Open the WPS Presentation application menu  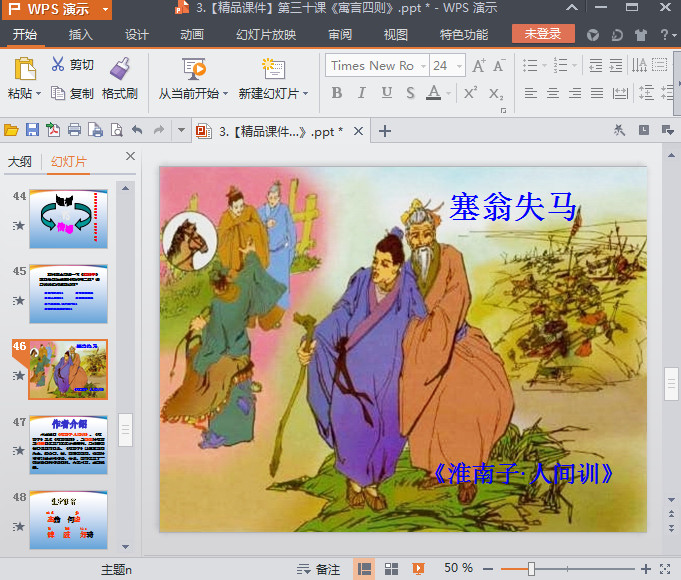(57, 9)
